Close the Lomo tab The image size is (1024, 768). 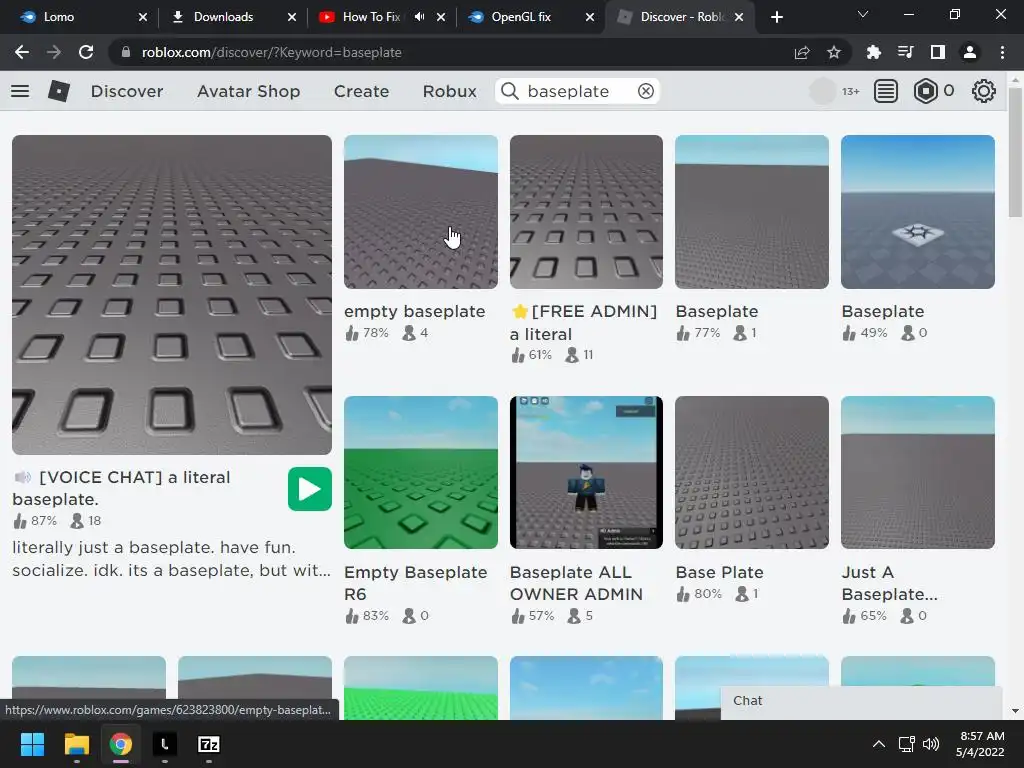click(x=143, y=17)
